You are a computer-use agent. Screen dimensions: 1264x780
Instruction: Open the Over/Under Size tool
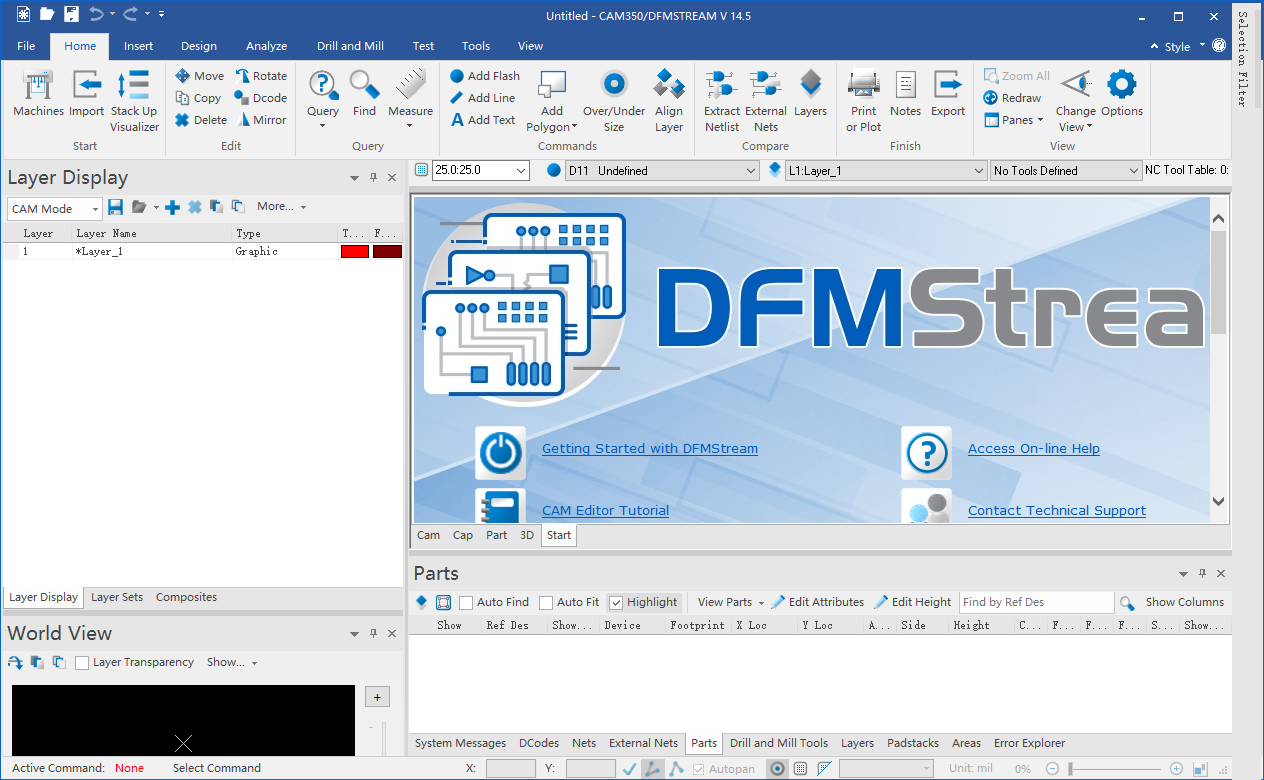[x=614, y=100]
